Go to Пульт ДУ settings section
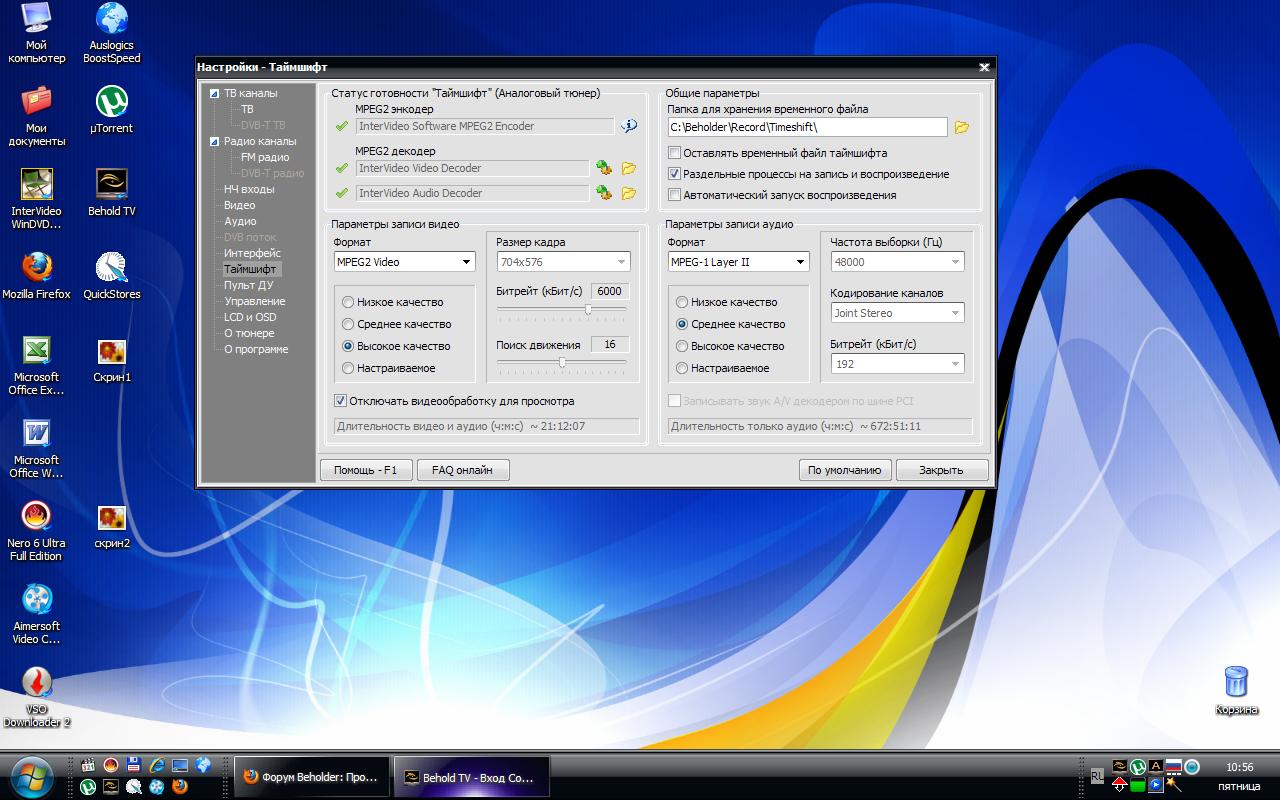The width and height of the screenshot is (1280, 800). [248, 285]
